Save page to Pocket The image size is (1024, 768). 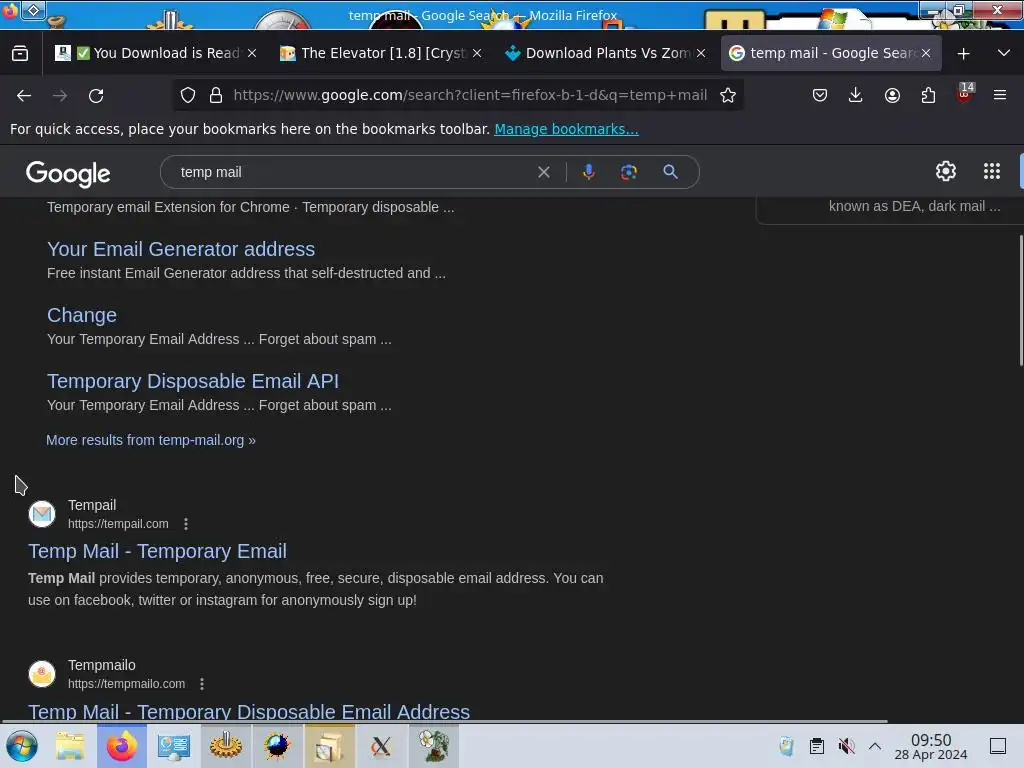pyautogui.click(x=820, y=95)
